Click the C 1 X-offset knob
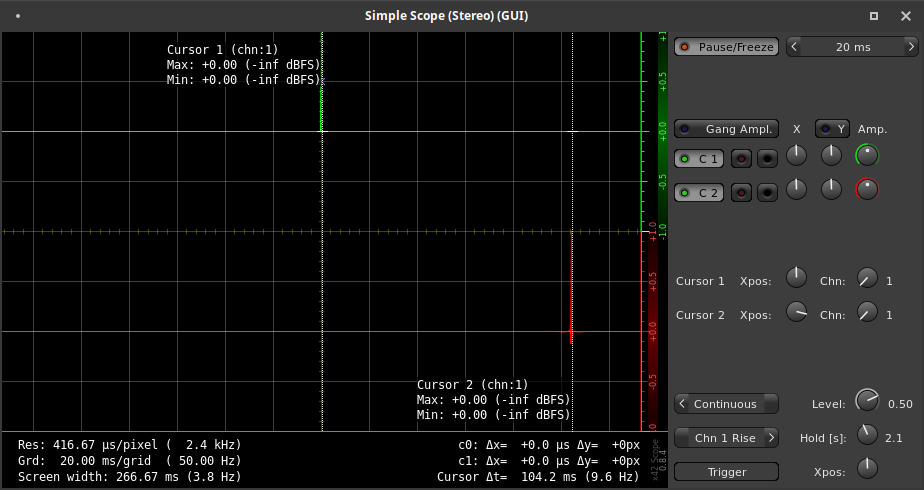Viewport: 924px width, 490px height. (x=797, y=155)
